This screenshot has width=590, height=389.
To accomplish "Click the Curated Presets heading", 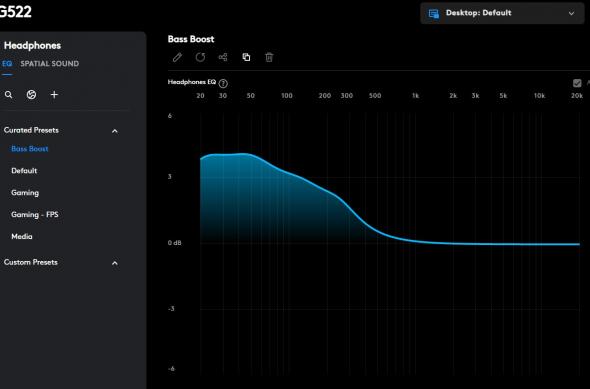I will 31,130.
